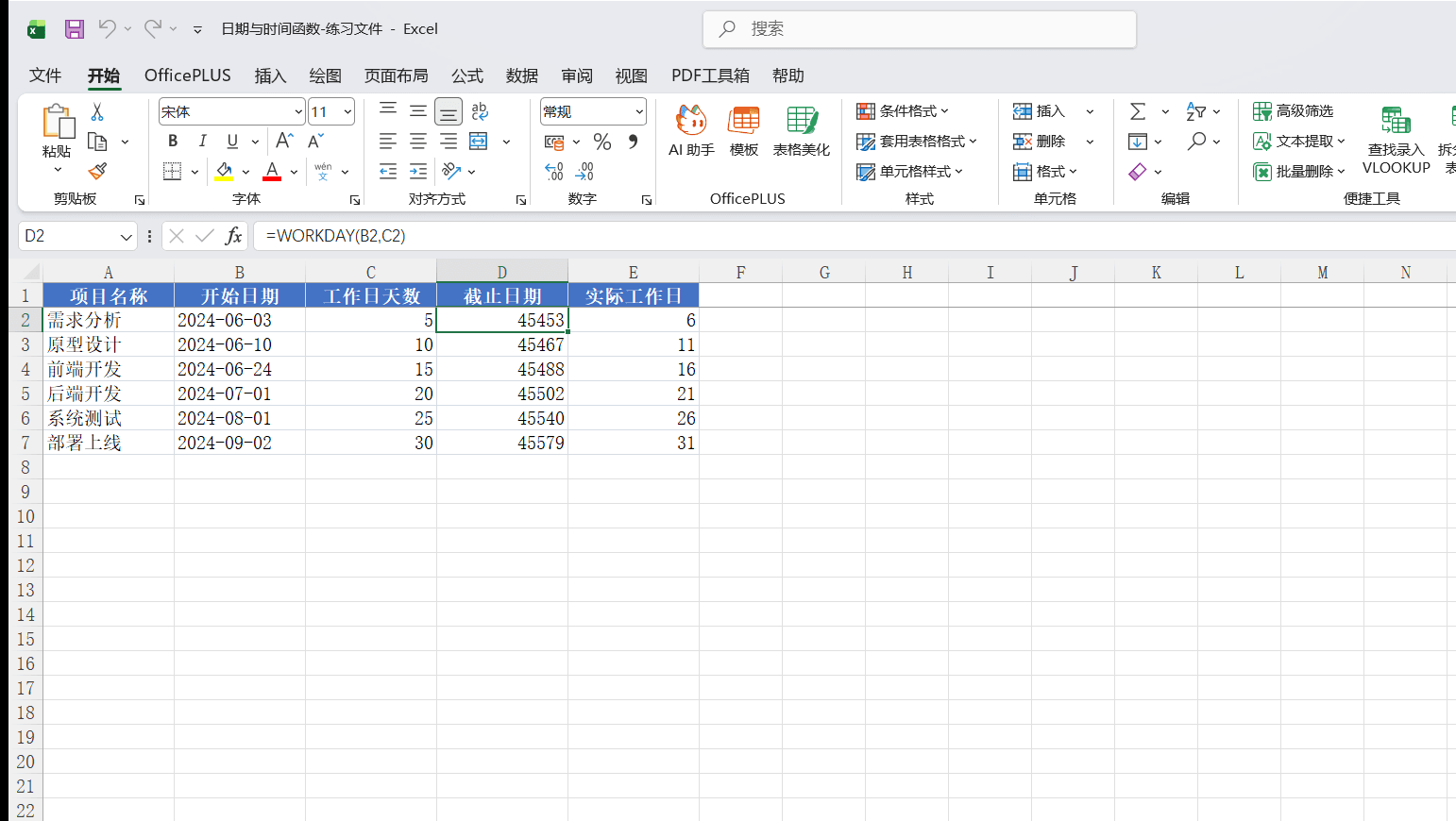
Task: Click the Sort and Filter icon
Action: tap(1196, 111)
